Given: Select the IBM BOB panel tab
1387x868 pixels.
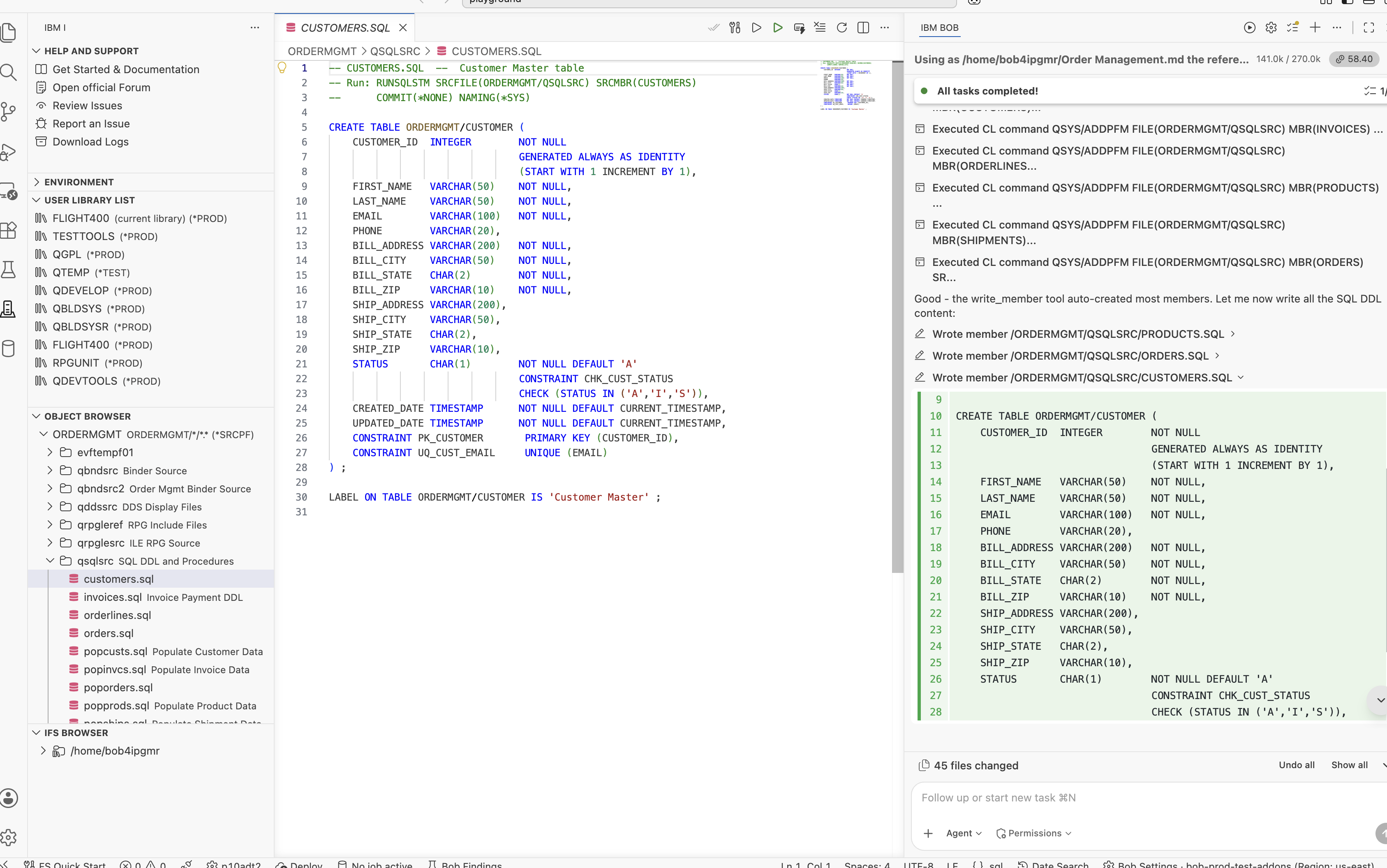Looking at the screenshot, I should (x=939, y=28).
